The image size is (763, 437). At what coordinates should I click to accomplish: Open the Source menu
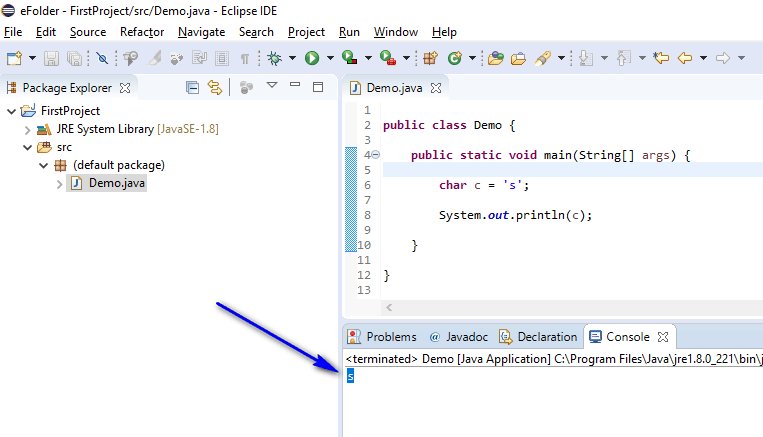88,32
